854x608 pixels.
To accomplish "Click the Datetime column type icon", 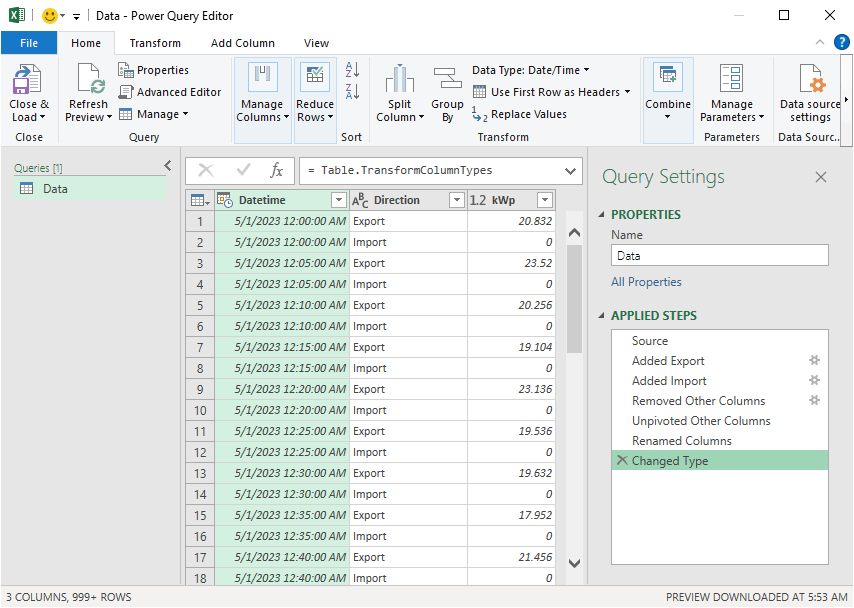I will tap(224, 200).
